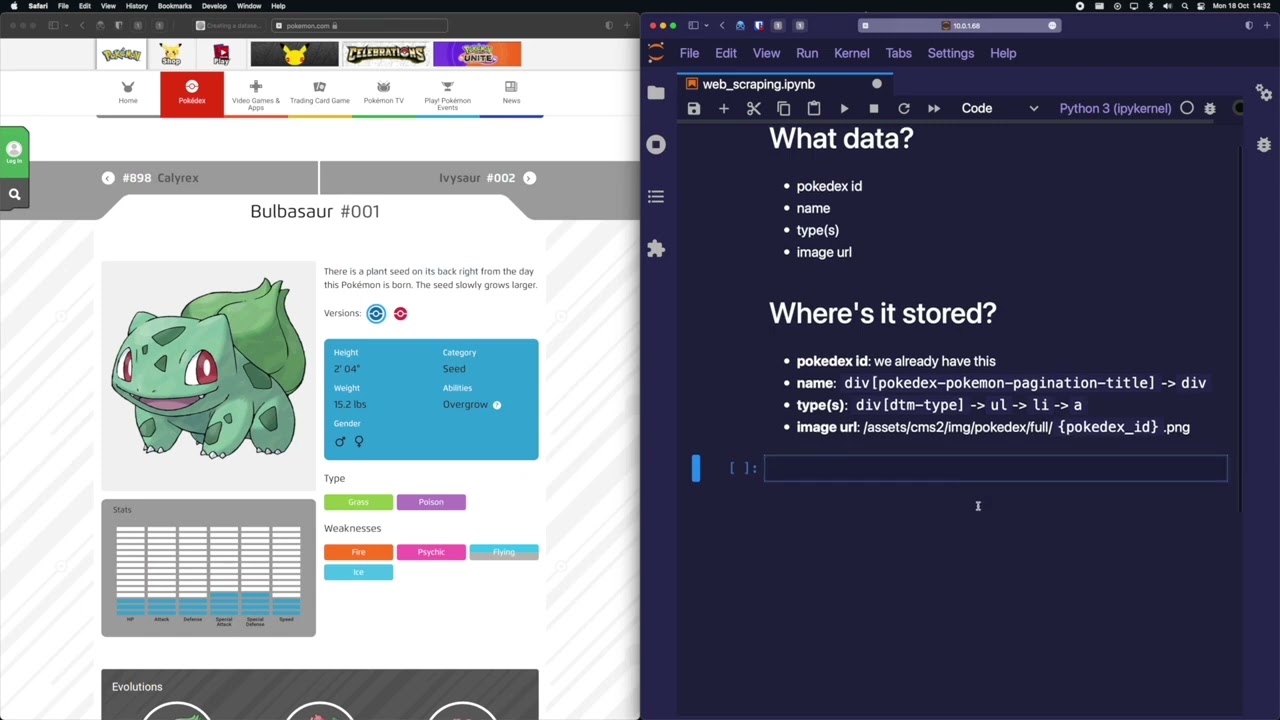1280x720 pixels.
Task: Click the Fire weakness button
Action: point(358,552)
